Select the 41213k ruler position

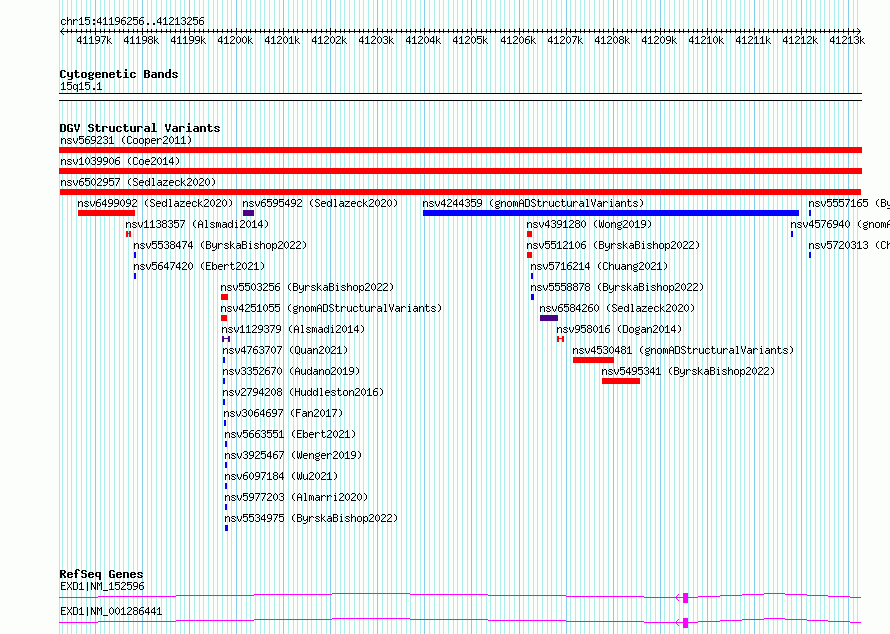click(x=847, y=40)
